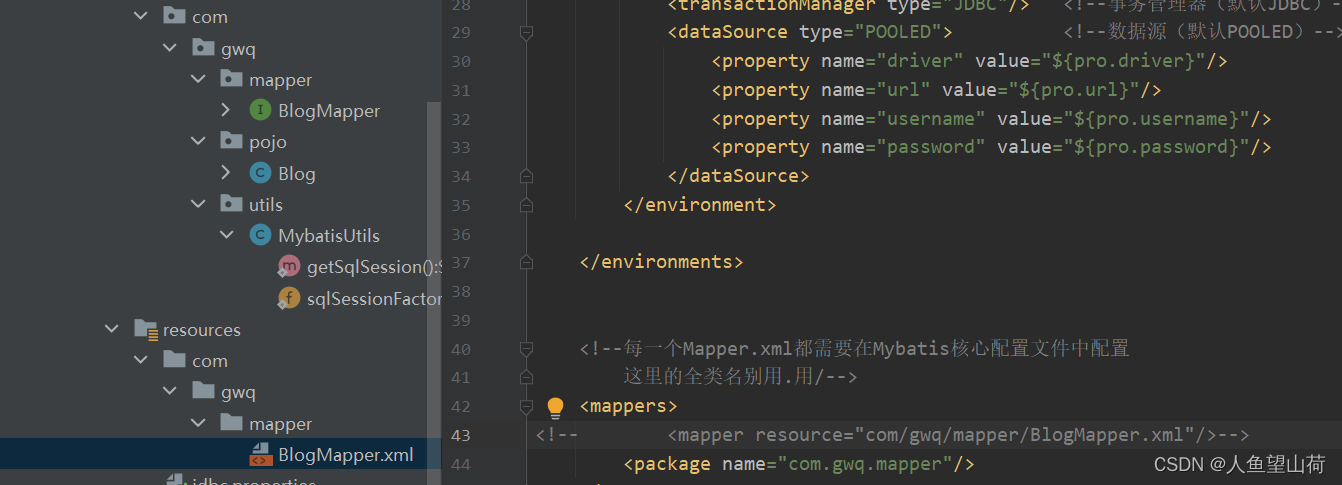Select the BlogMapper interface label

pyautogui.click(x=329, y=111)
